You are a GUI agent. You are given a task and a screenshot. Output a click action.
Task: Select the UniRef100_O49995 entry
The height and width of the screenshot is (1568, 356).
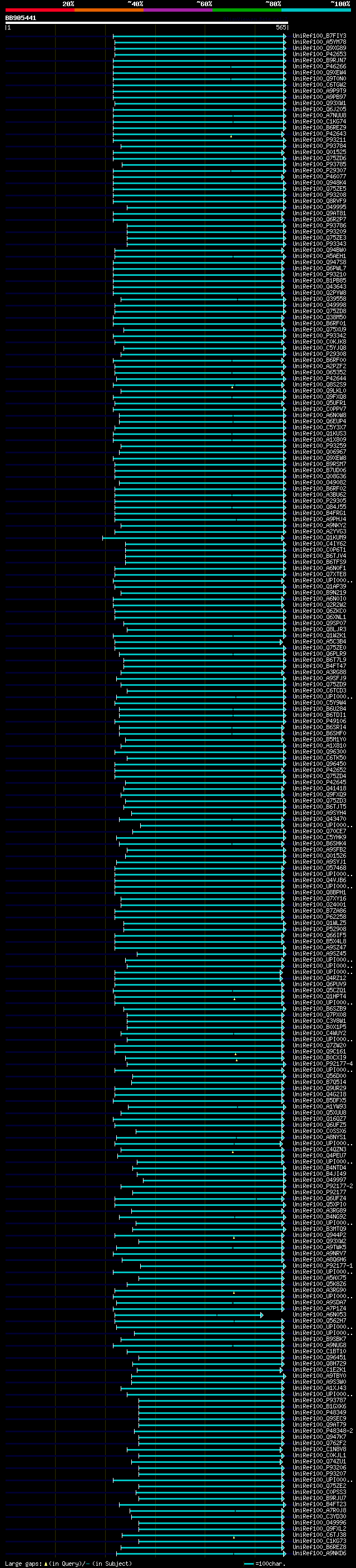click(319, 207)
